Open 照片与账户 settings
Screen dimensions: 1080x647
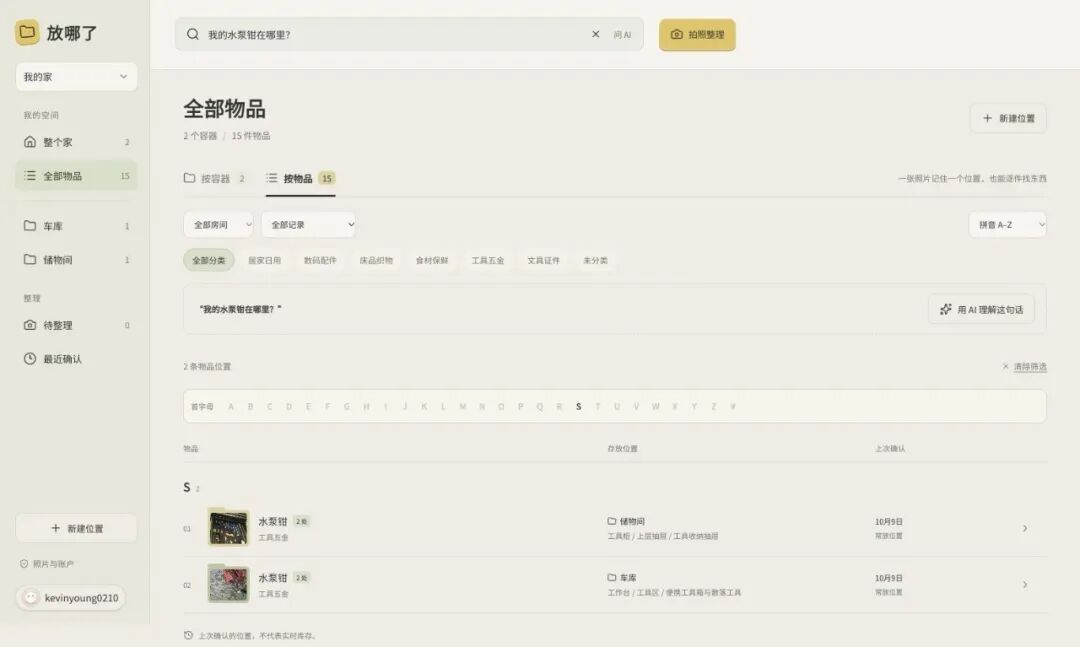point(47,564)
